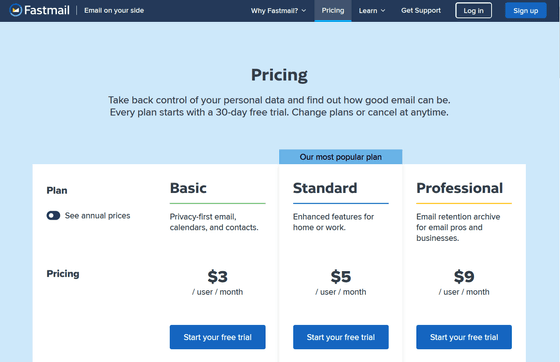Viewport: 560px width, 362px height.
Task: Click the Our most popular plan banner
Action: (x=341, y=157)
